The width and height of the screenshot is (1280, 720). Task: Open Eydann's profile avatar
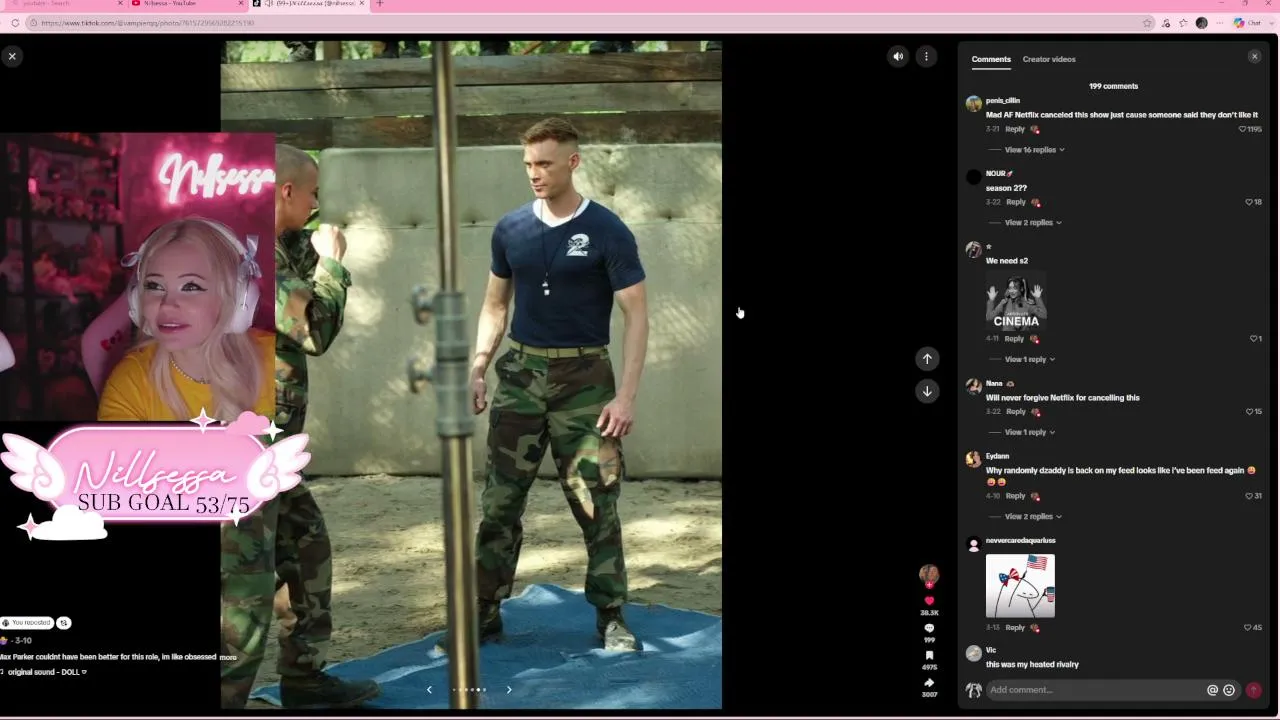[x=973, y=460]
